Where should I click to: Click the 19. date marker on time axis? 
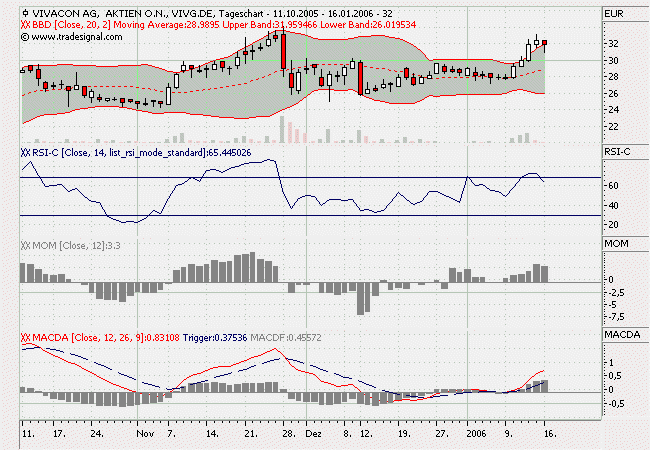(x=404, y=434)
